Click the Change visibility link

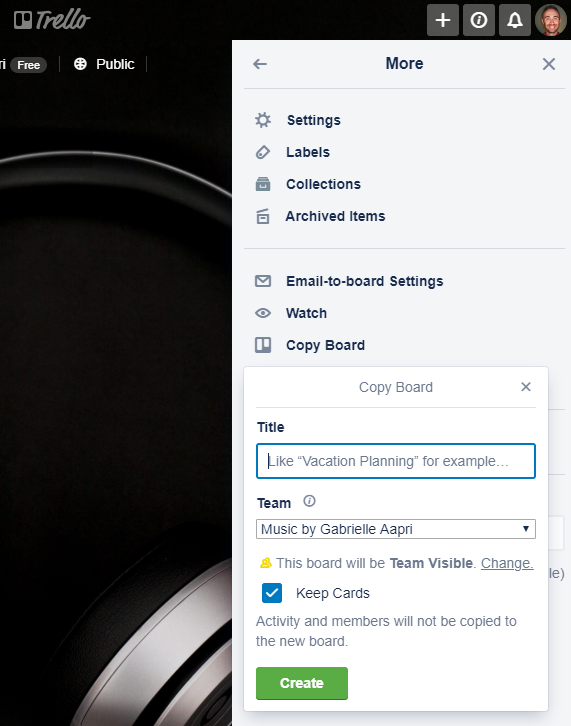pos(507,563)
